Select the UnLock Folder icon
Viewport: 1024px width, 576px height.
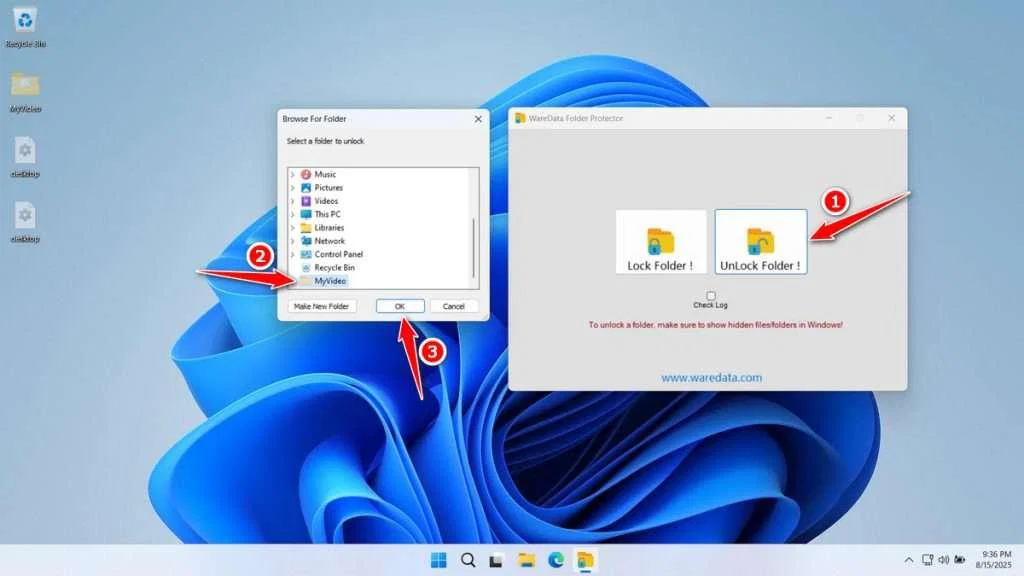[762, 240]
